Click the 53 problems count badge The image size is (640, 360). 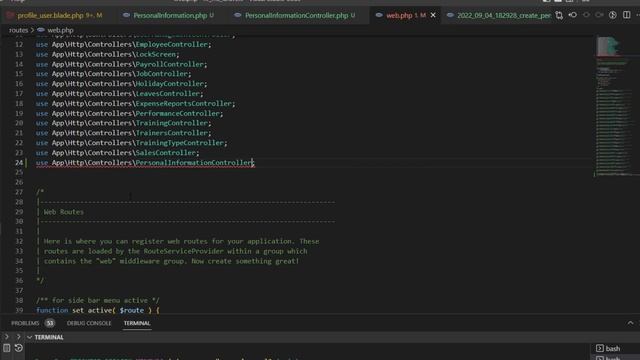[50, 323]
